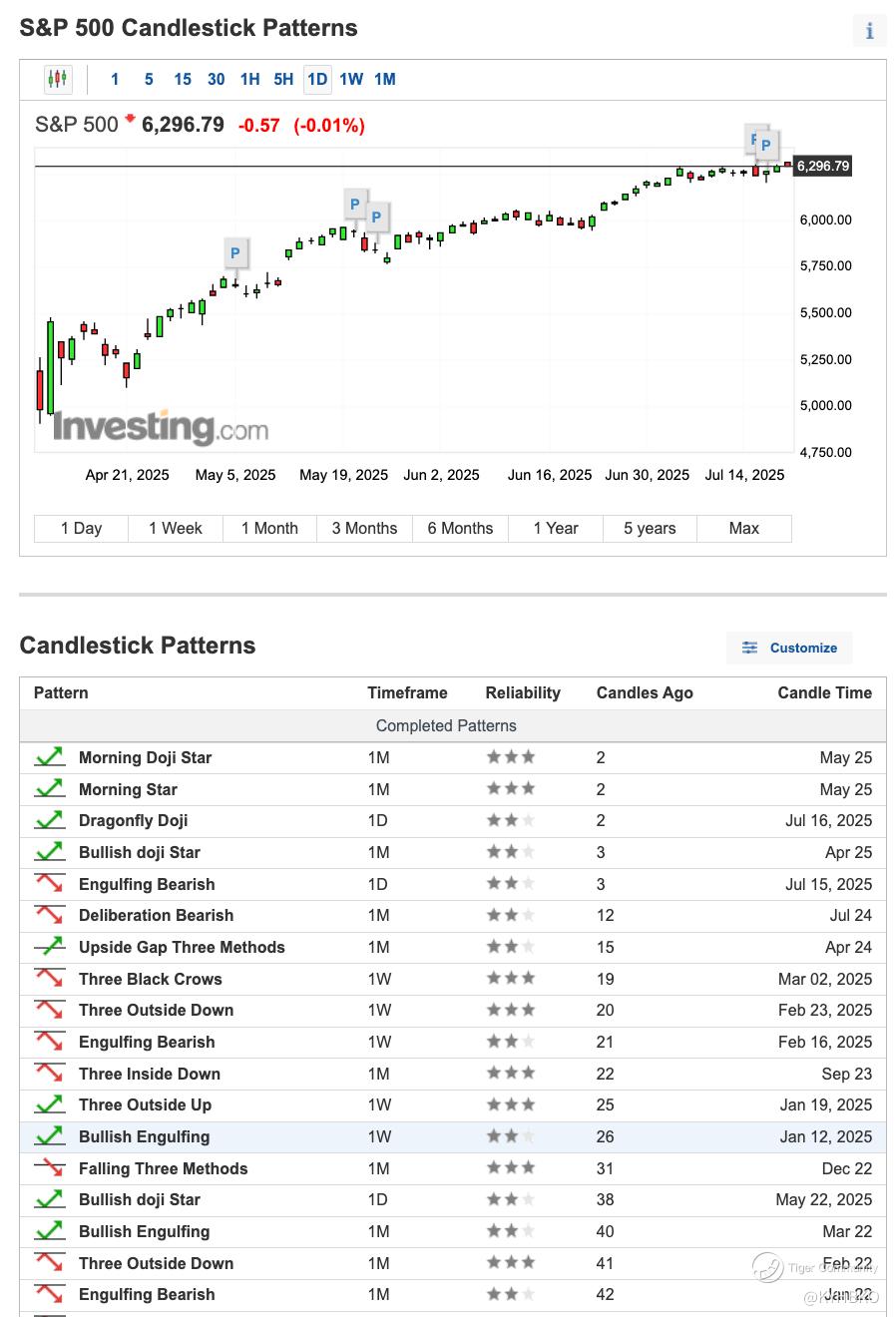This screenshot has height=1317, width=896.
Task: Click the bullish arrow icon for Three Outside Up
Action: pos(50,1104)
